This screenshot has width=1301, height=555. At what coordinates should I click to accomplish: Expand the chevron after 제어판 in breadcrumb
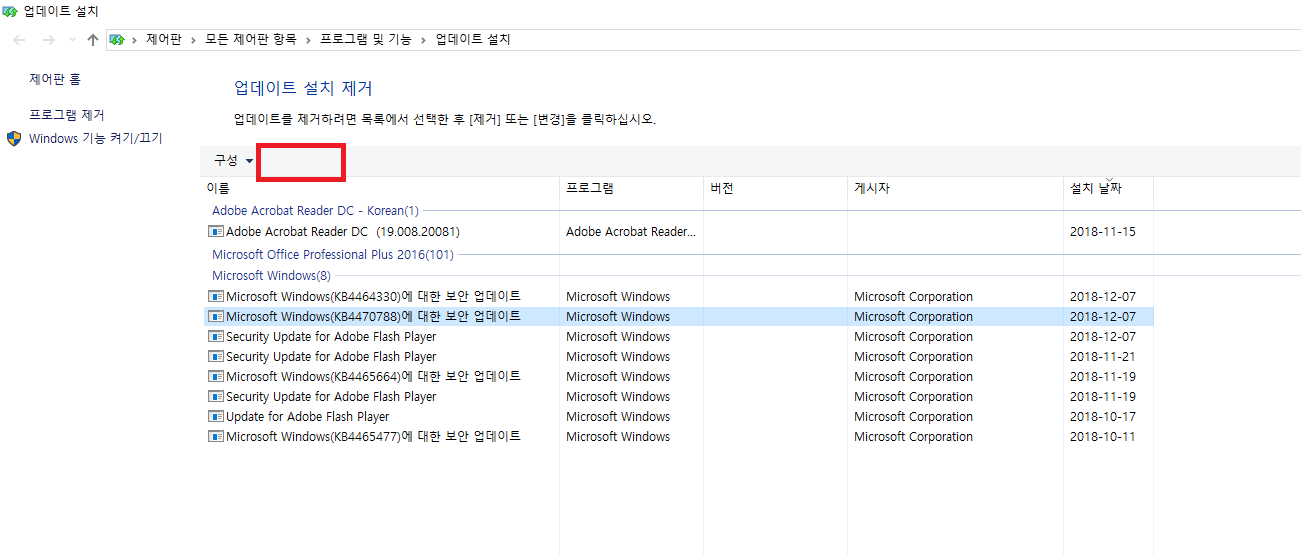point(194,39)
